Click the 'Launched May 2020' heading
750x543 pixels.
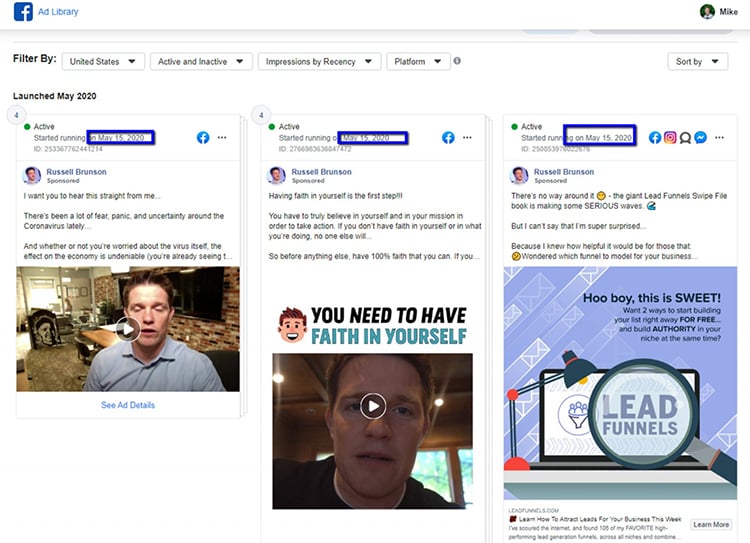[55, 96]
